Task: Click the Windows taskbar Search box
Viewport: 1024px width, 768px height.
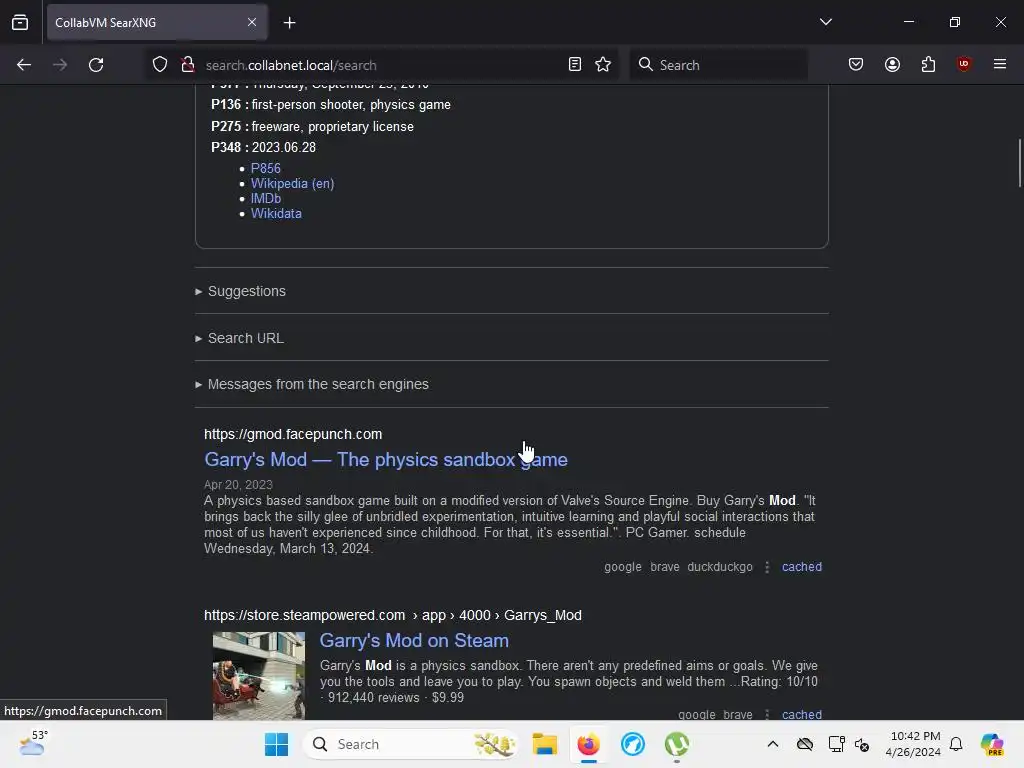Action: click(411, 744)
